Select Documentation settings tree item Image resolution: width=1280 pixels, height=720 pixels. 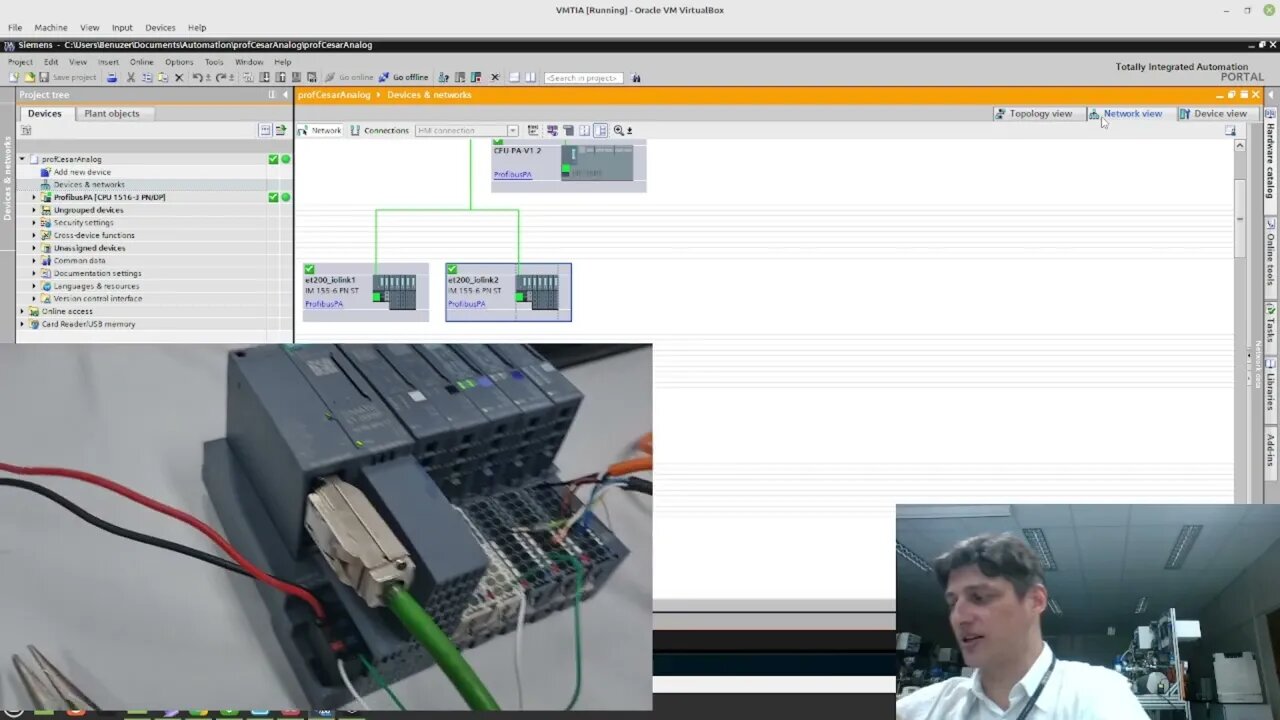[97, 273]
